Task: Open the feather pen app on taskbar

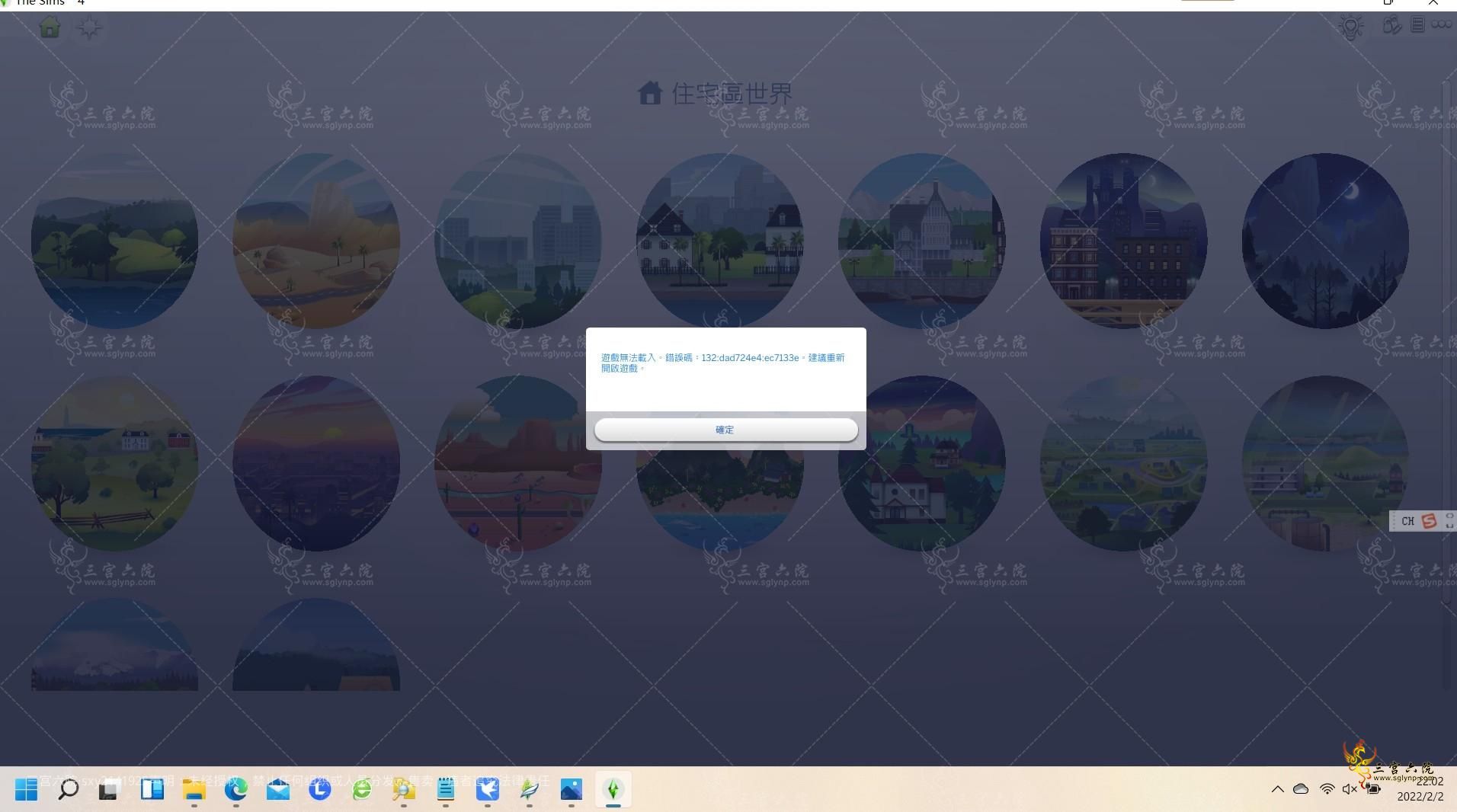Action: point(530,789)
